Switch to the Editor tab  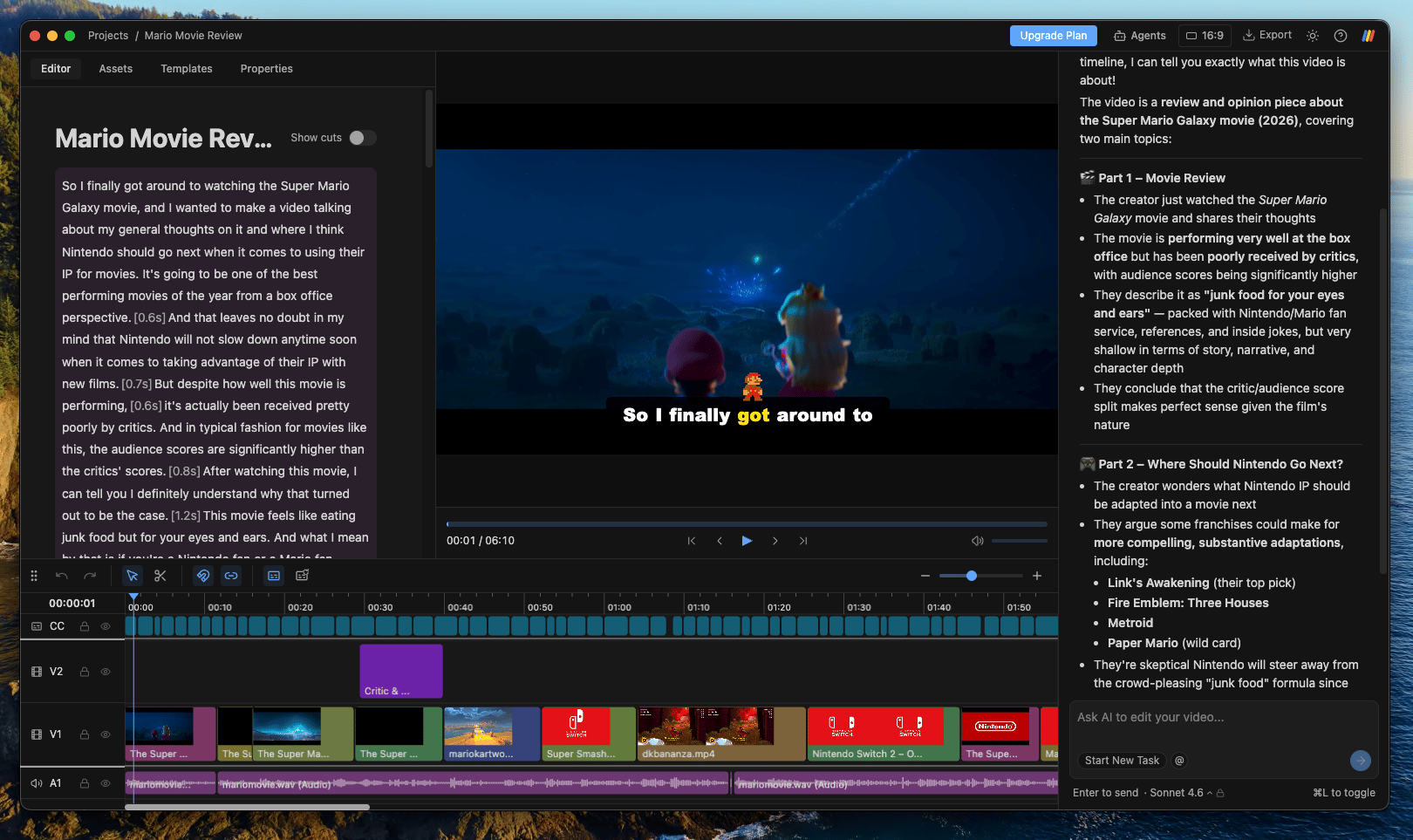coord(56,69)
